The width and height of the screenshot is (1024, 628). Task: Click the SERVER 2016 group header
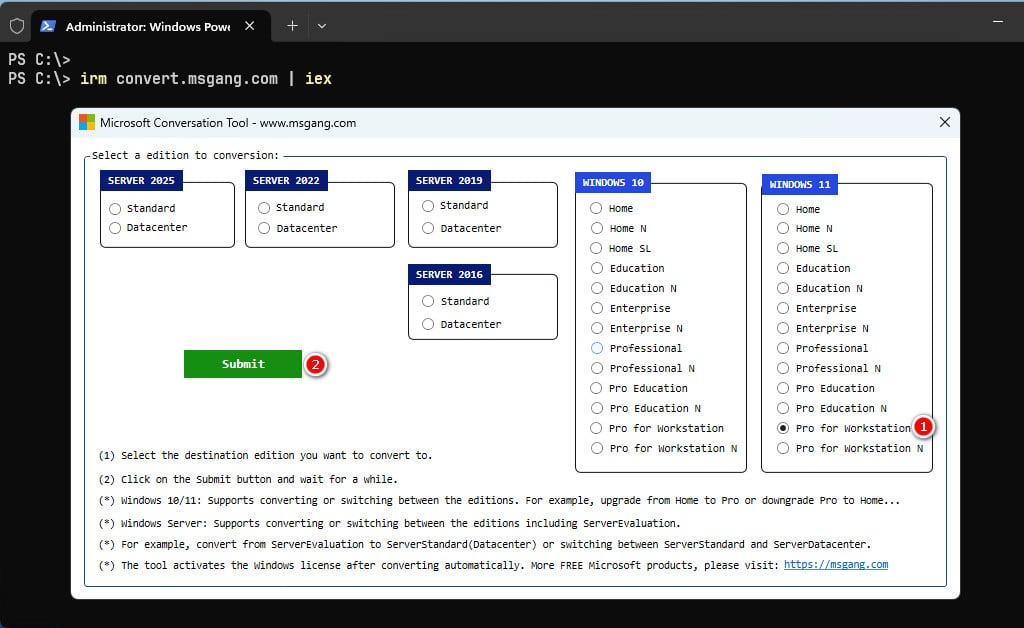point(449,275)
